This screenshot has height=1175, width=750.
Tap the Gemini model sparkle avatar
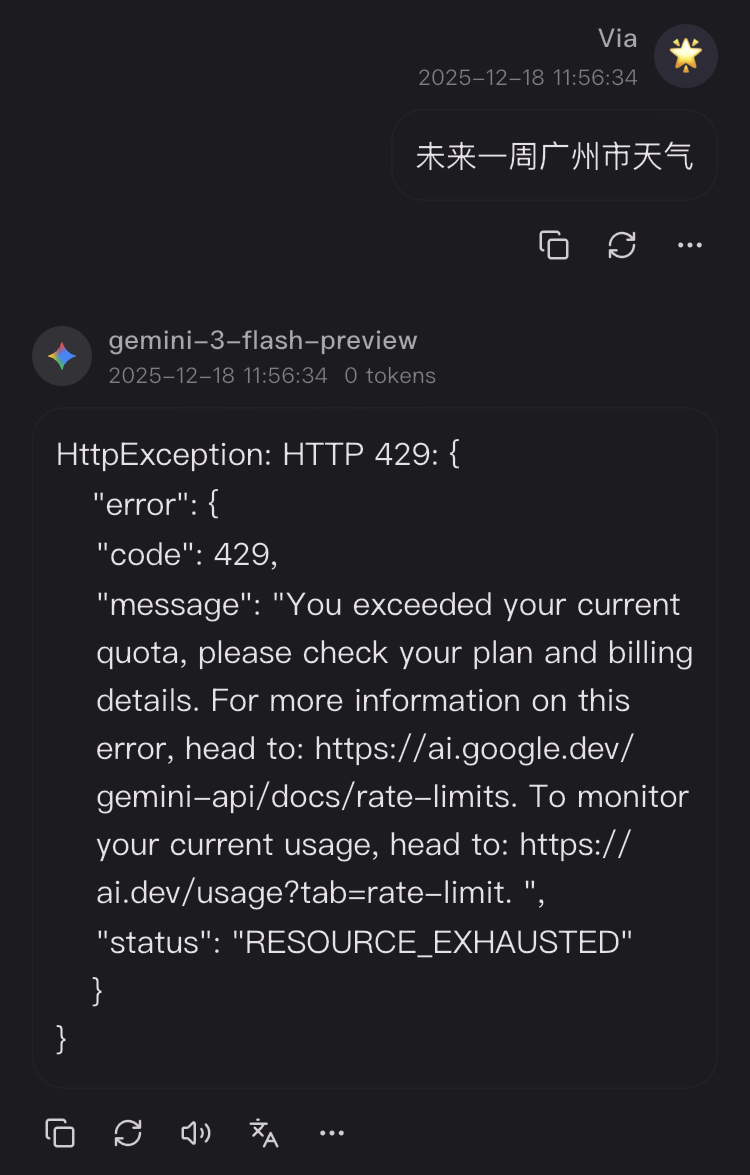click(x=62, y=356)
